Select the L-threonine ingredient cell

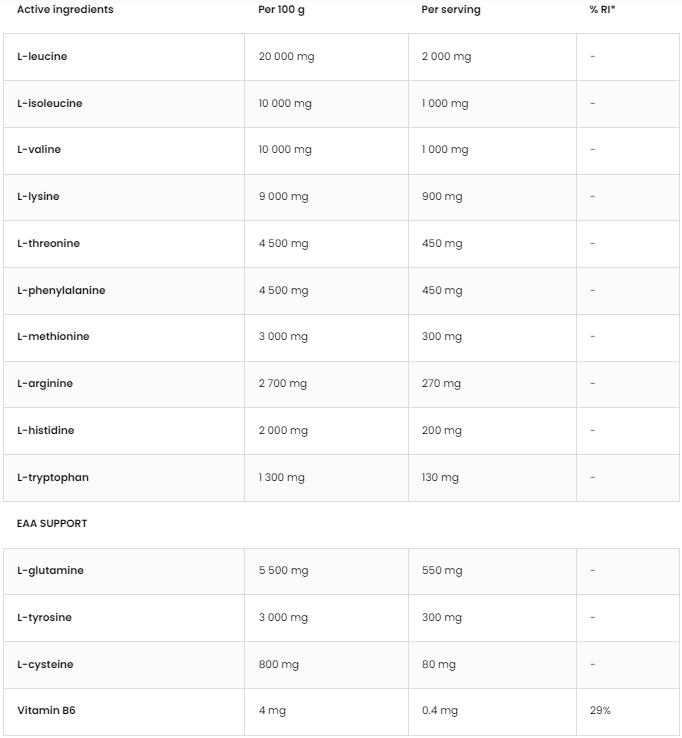[x=48, y=244]
